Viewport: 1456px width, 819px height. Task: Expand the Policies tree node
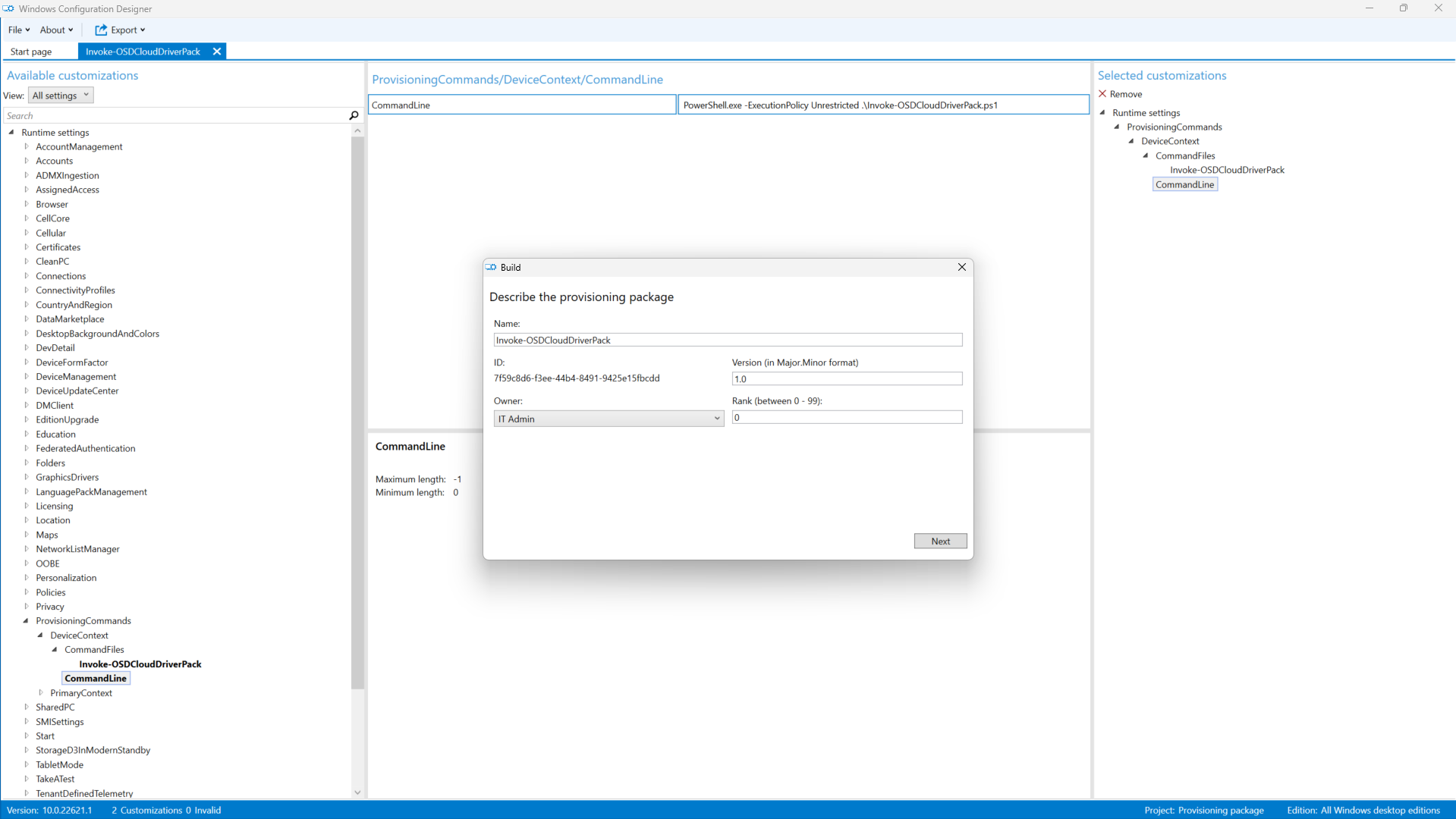pyautogui.click(x=27, y=592)
